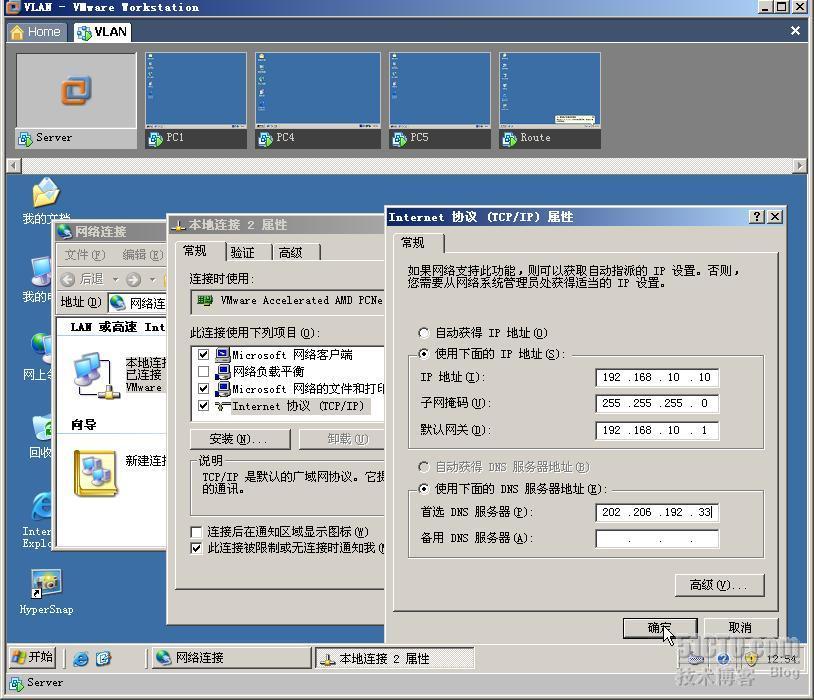The height and width of the screenshot is (700, 814).
Task: Select the 常规 tab in connection properties
Action: [200, 251]
